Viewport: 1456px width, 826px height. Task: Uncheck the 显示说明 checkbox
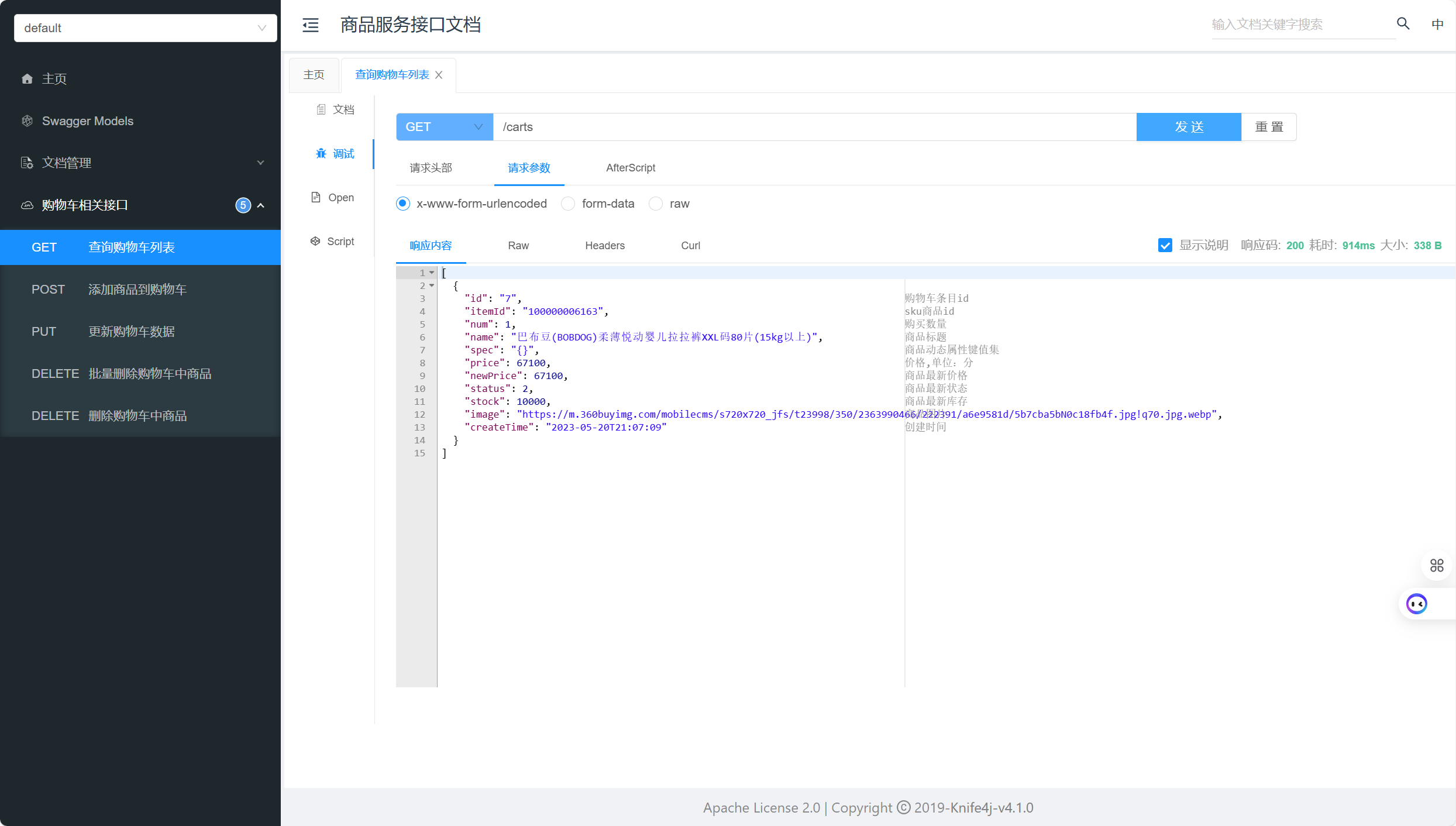coord(1165,245)
